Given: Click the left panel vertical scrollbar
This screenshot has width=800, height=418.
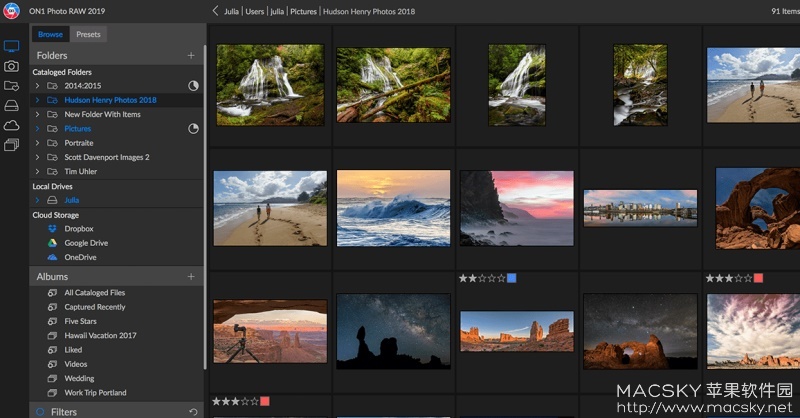Looking at the screenshot, I should [205, 207].
